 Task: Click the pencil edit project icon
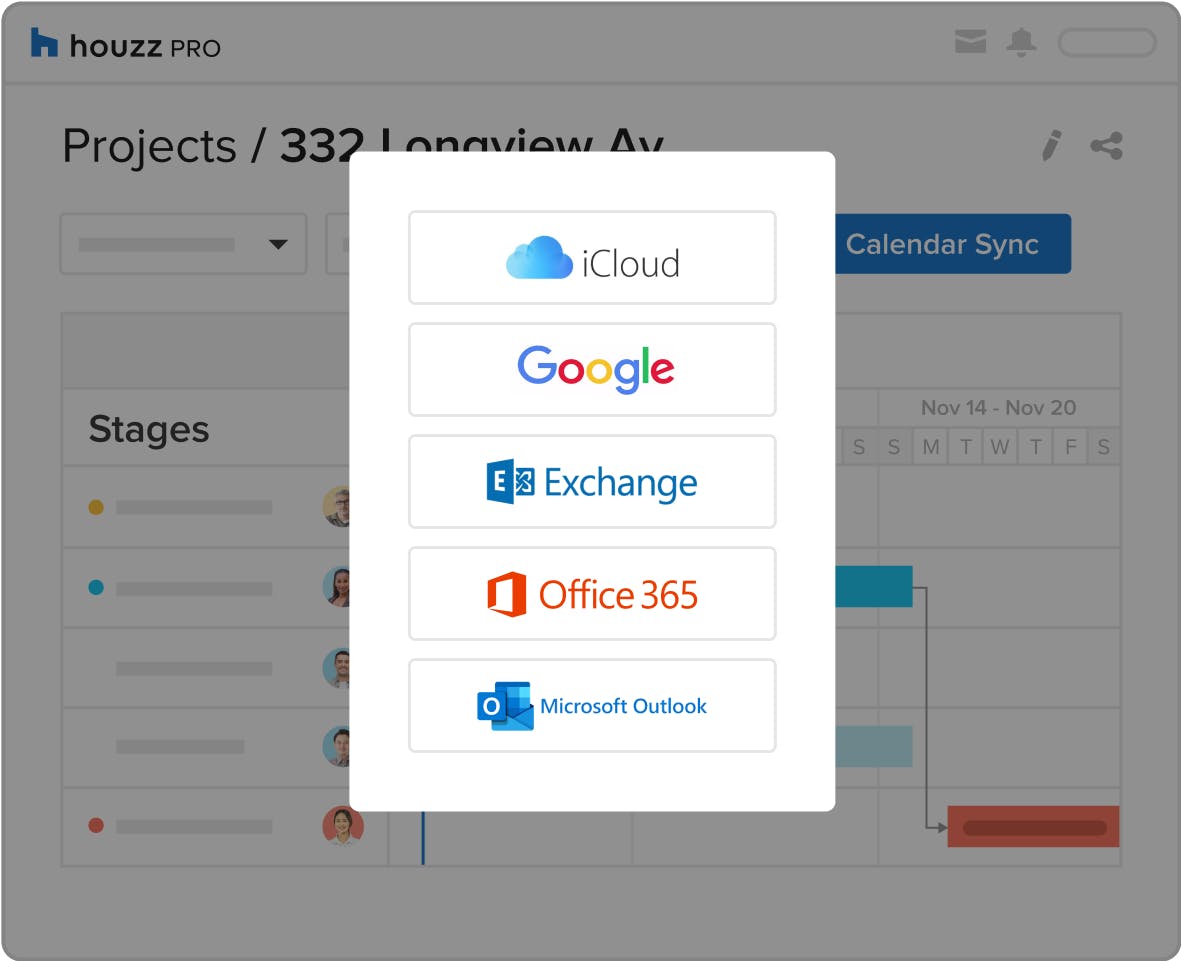pyautogui.click(x=1051, y=145)
